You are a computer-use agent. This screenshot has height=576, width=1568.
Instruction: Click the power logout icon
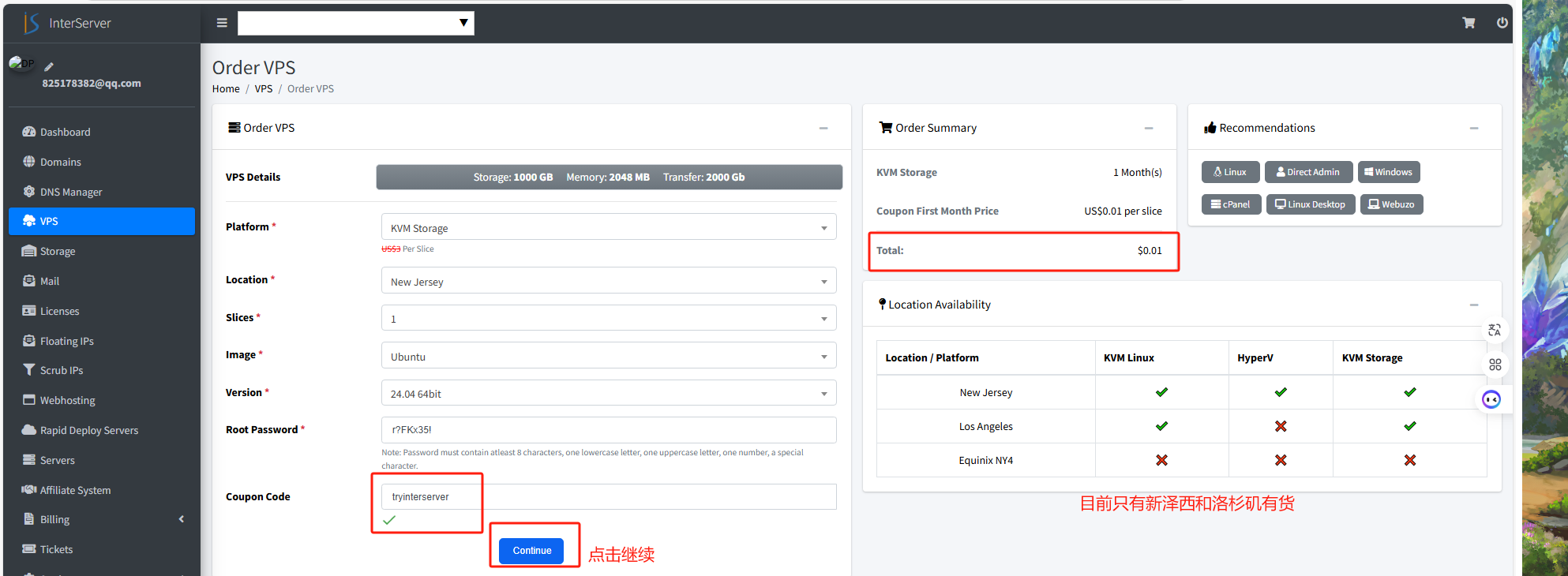point(1502,23)
